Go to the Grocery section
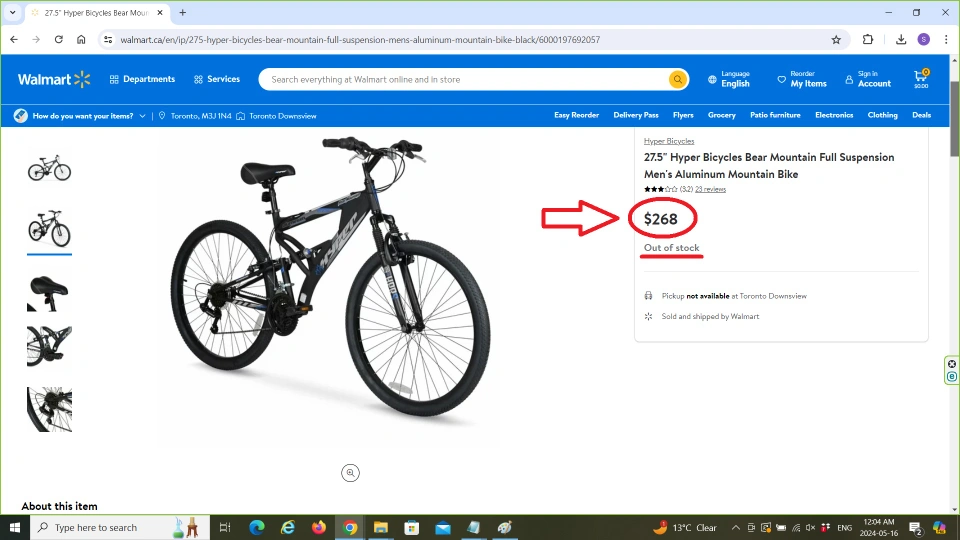This screenshot has width=960, height=540. point(721,115)
